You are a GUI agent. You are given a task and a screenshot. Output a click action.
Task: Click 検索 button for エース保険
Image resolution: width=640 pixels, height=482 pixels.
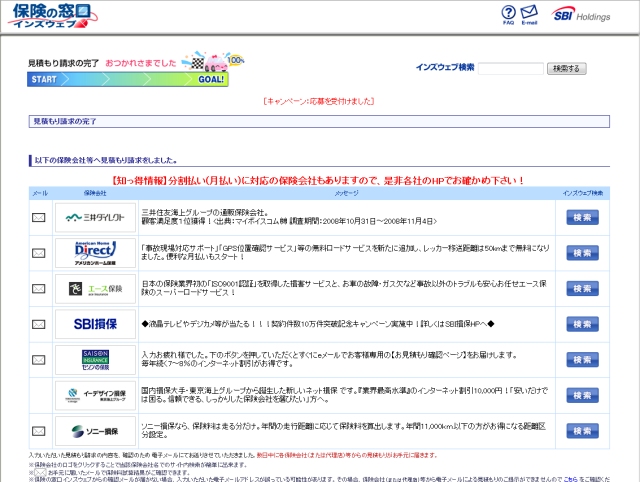(x=582, y=289)
